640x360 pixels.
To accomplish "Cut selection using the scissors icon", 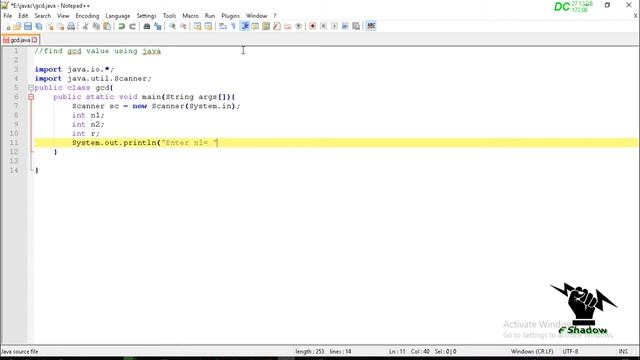I will [85, 27].
